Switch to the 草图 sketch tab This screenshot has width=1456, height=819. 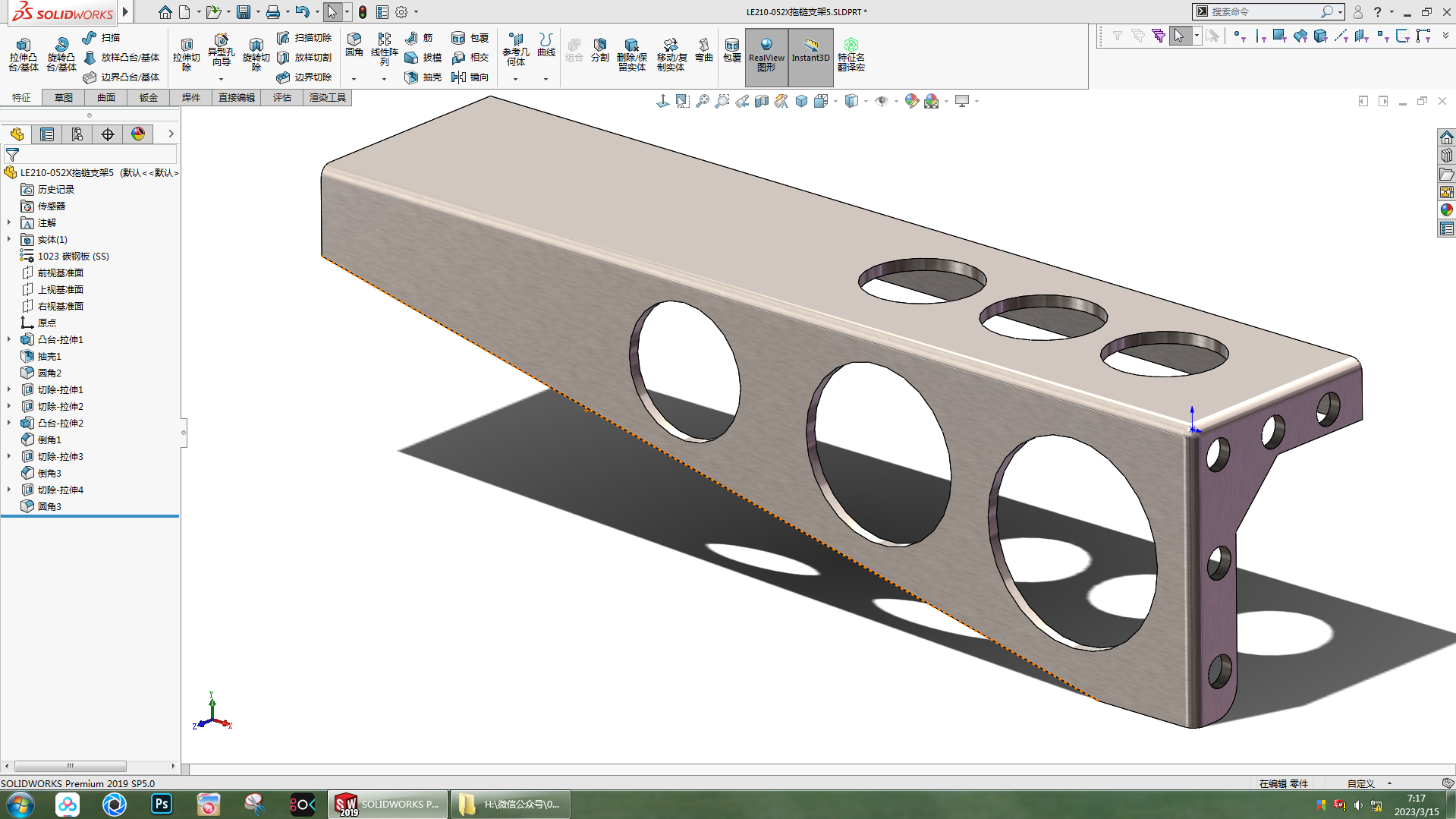coord(64,97)
